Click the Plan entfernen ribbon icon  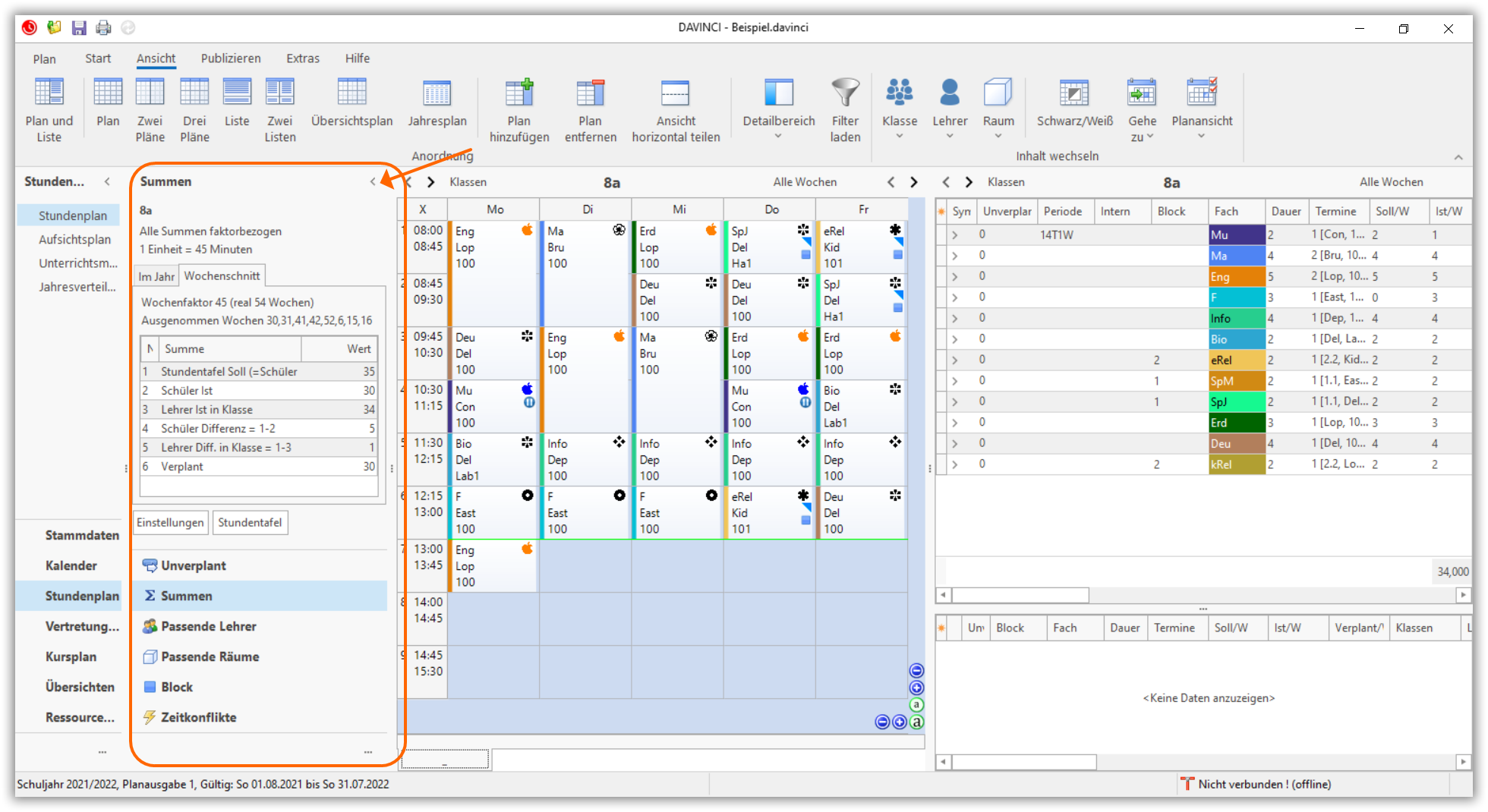pos(590,94)
